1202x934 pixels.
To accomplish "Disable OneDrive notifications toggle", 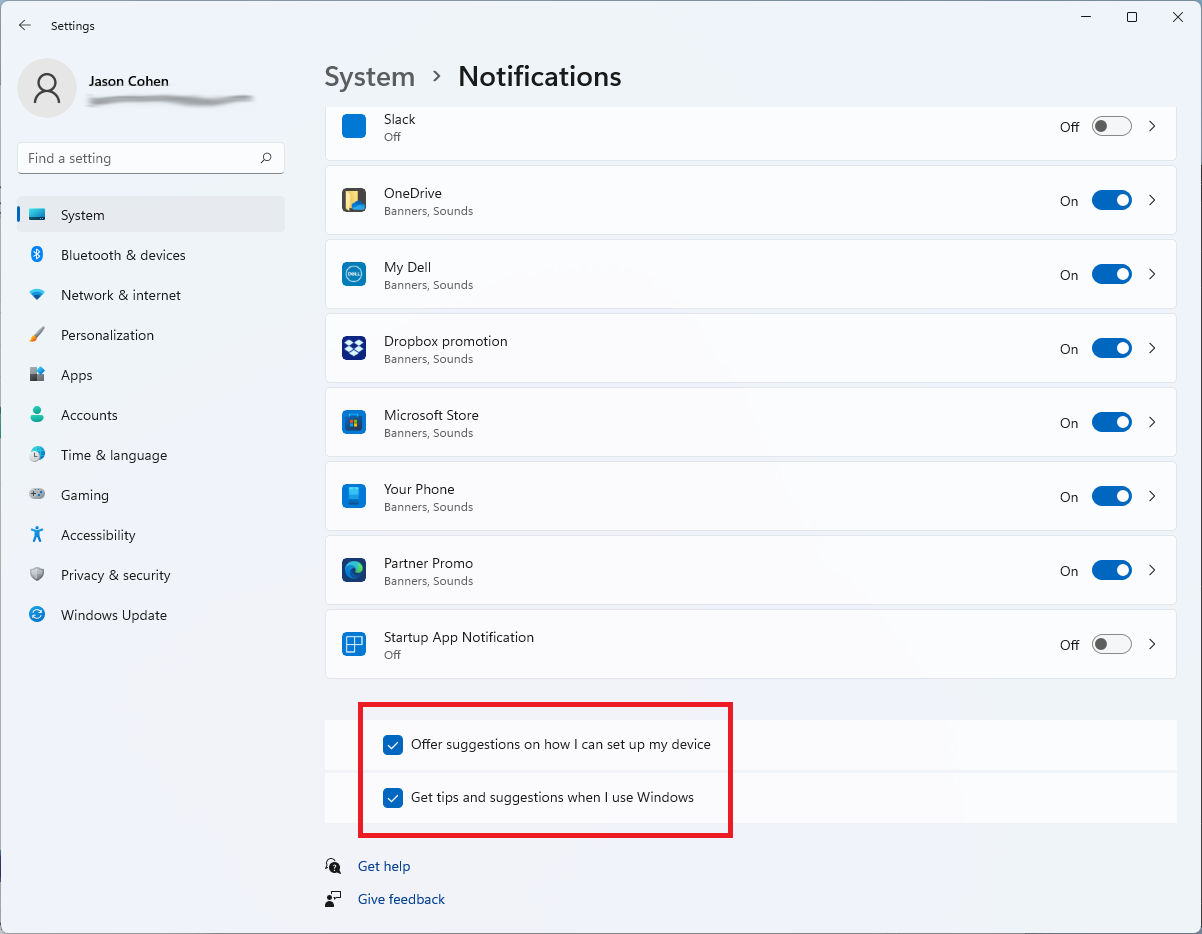I will (x=1111, y=200).
